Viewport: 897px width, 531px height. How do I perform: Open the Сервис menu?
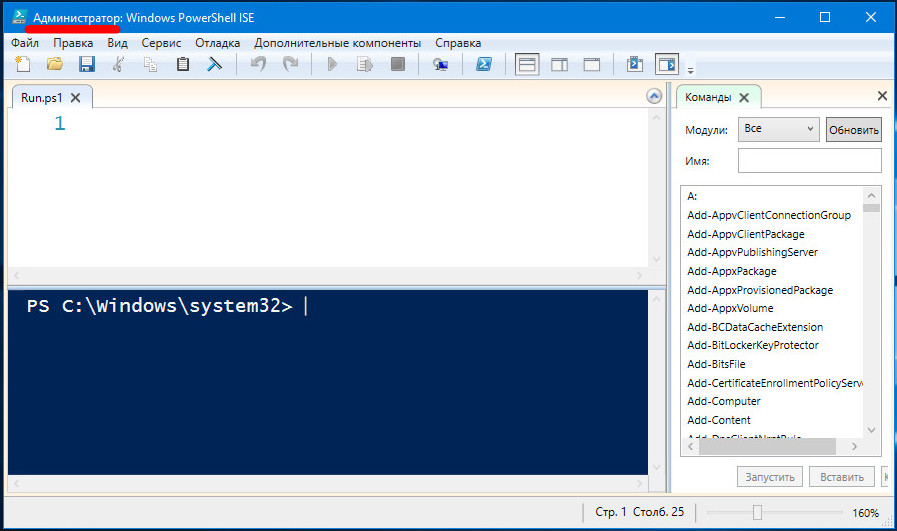[161, 43]
